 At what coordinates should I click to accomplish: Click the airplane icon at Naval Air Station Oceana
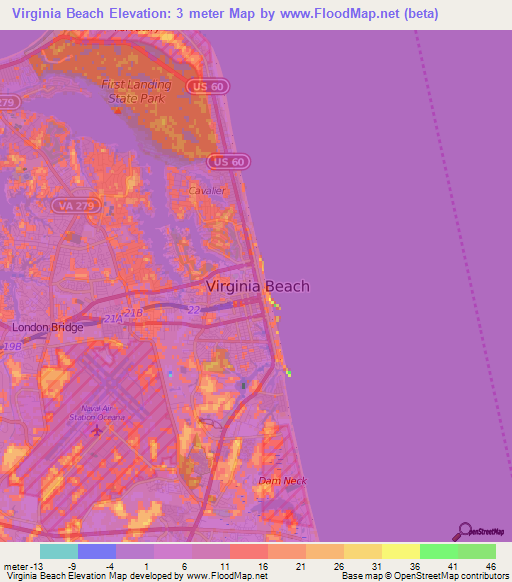pyautogui.click(x=97, y=431)
